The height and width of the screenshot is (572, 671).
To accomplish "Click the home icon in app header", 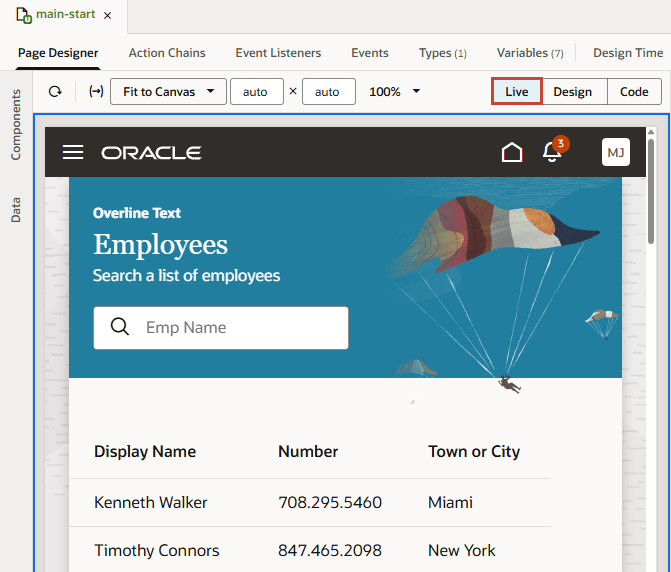I will [512, 152].
